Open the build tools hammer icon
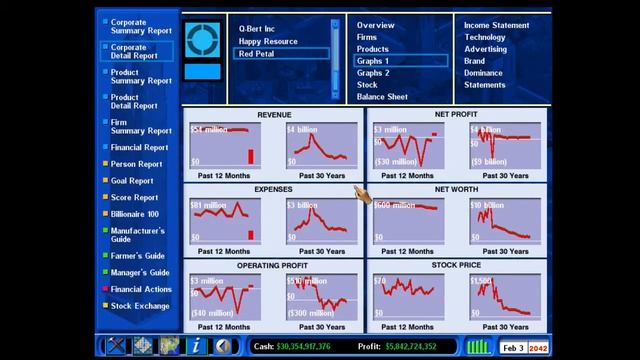The width and height of the screenshot is (640, 360). [116, 346]
